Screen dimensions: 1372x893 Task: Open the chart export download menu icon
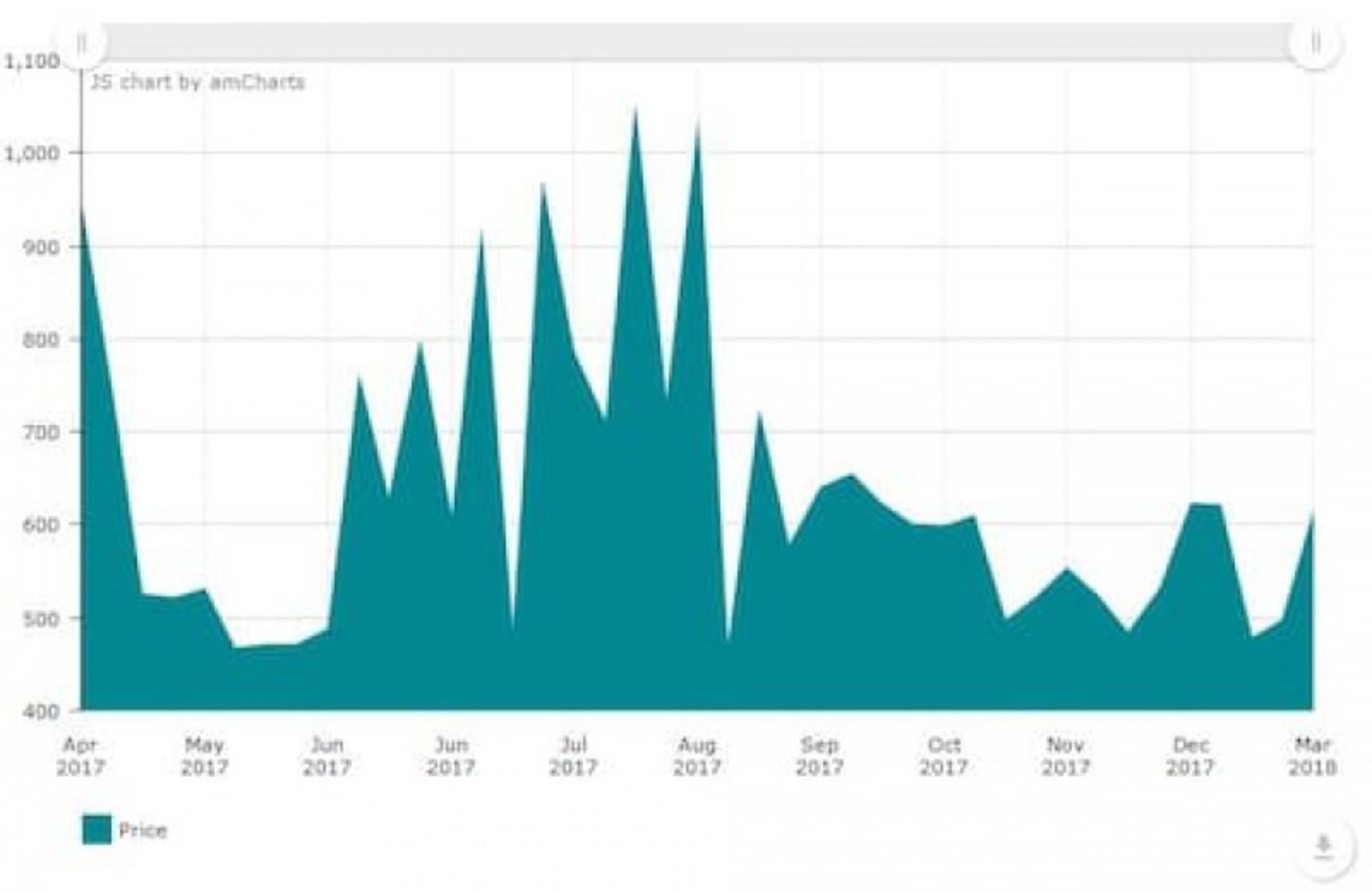(x=1323, y=847)
